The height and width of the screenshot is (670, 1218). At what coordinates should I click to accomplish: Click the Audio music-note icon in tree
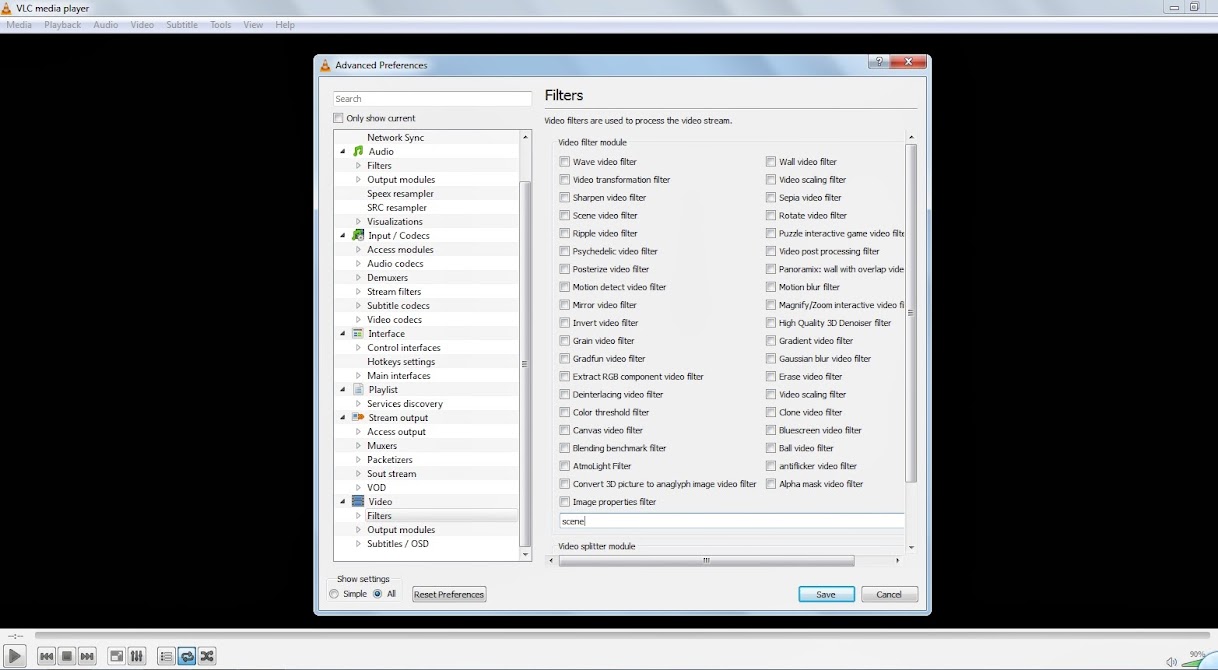pos(358,151)
